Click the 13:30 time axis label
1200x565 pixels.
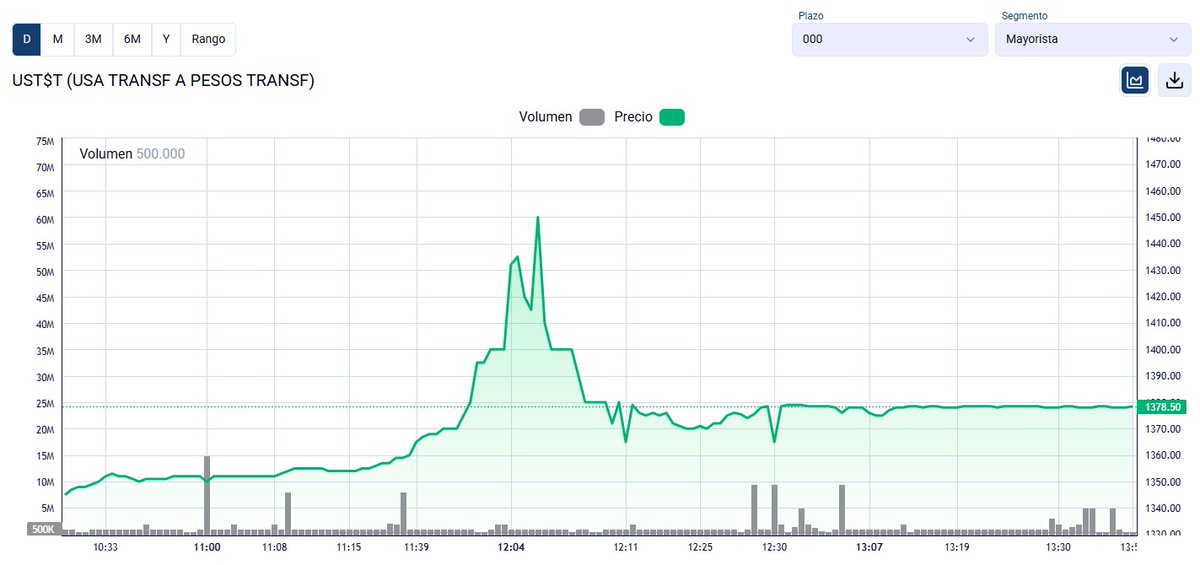click(x=1058, y=548)
